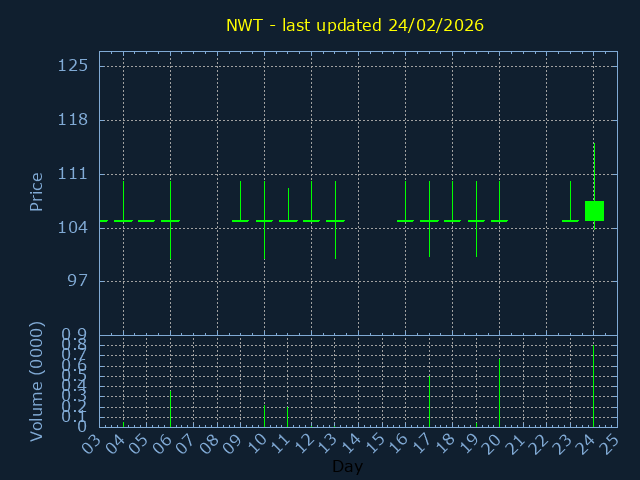Click the day 06 candlestick
The image size is (640, 480).
(x=170, y=220)
